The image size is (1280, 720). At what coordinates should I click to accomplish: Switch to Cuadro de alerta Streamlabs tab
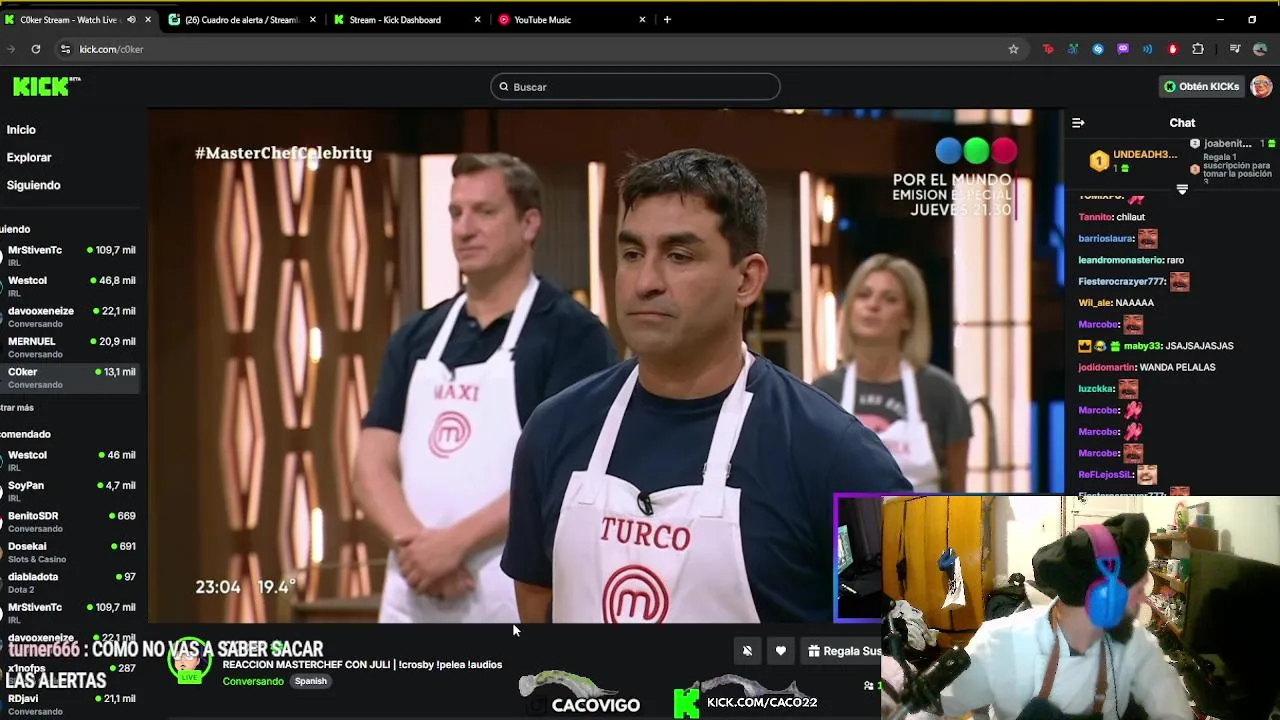point(241,19)
